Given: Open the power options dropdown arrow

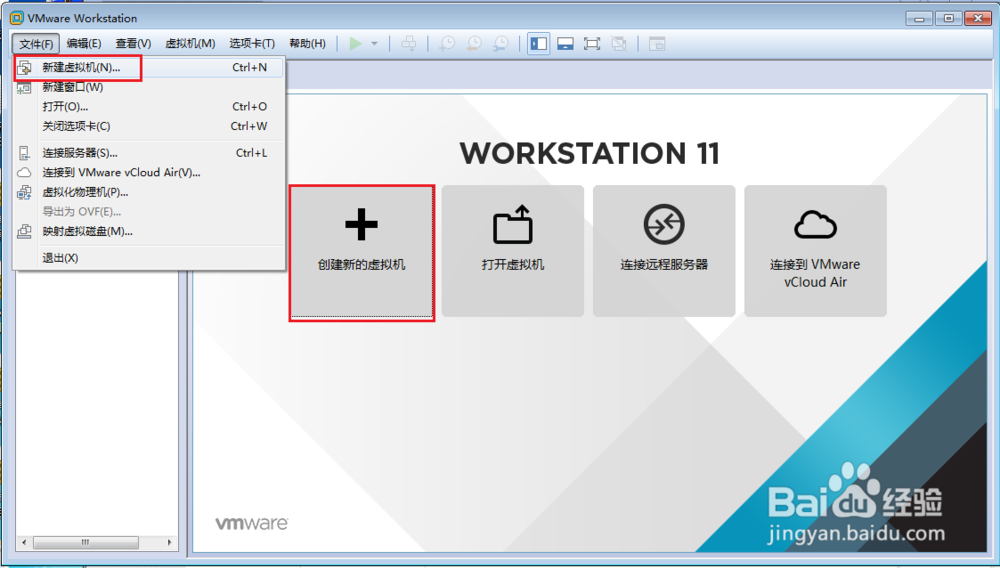Looking at the screenshot, I should (x=374, y=43).
